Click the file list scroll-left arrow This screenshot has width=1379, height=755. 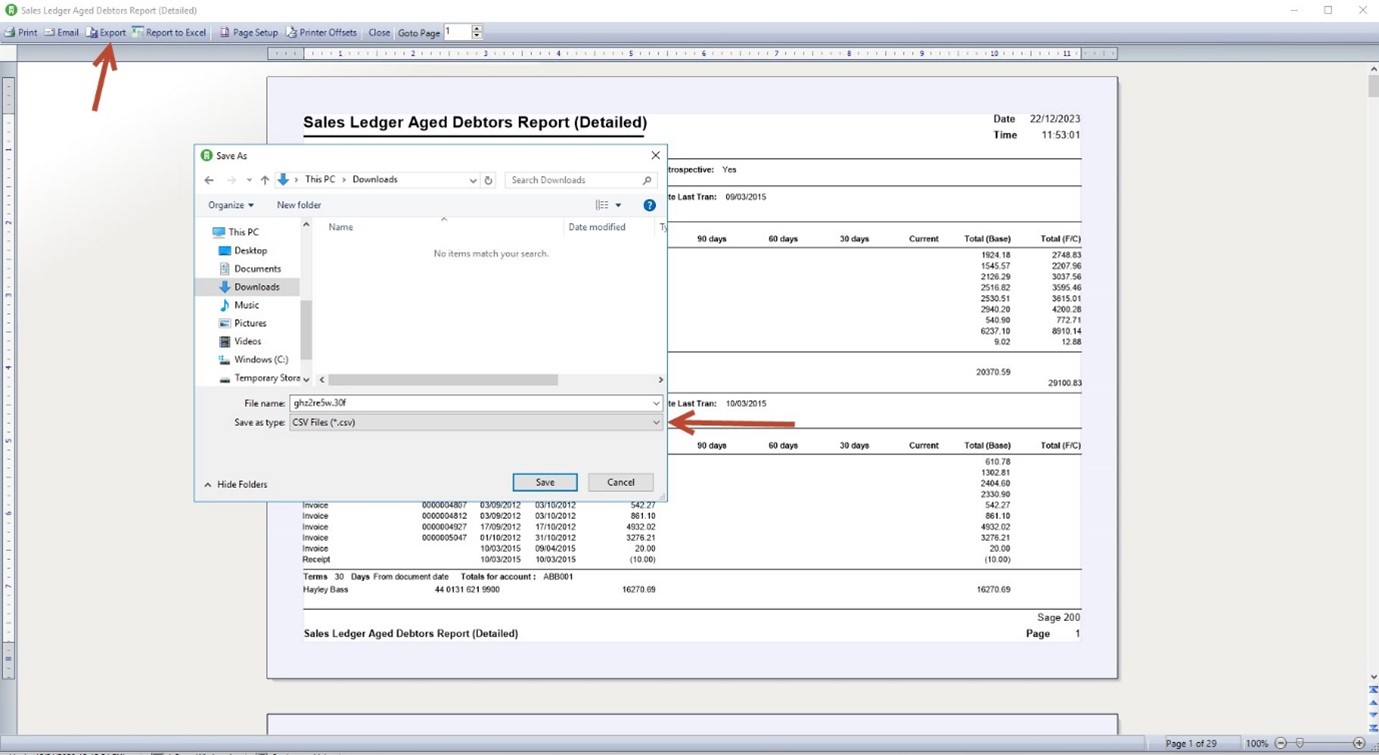click(x=322, y=380)
